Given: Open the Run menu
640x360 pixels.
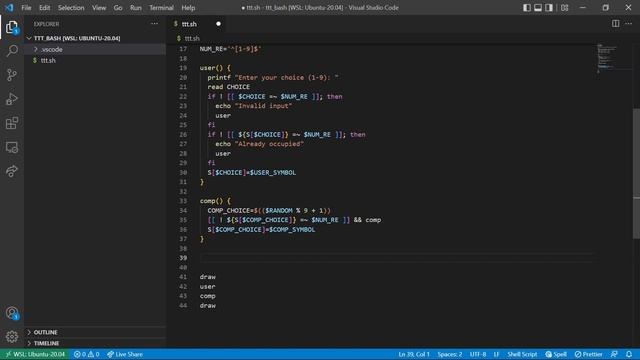Looking at the screenshot, I should [136, 8].
